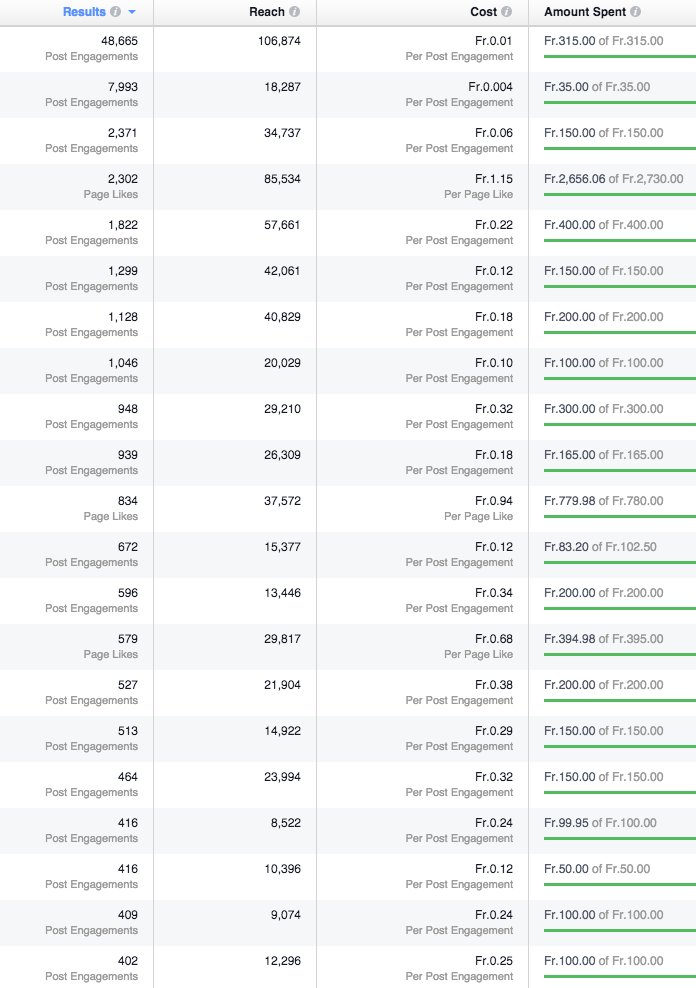Click the Results column header label
This screenshot has height=988, width=696.
84,12
